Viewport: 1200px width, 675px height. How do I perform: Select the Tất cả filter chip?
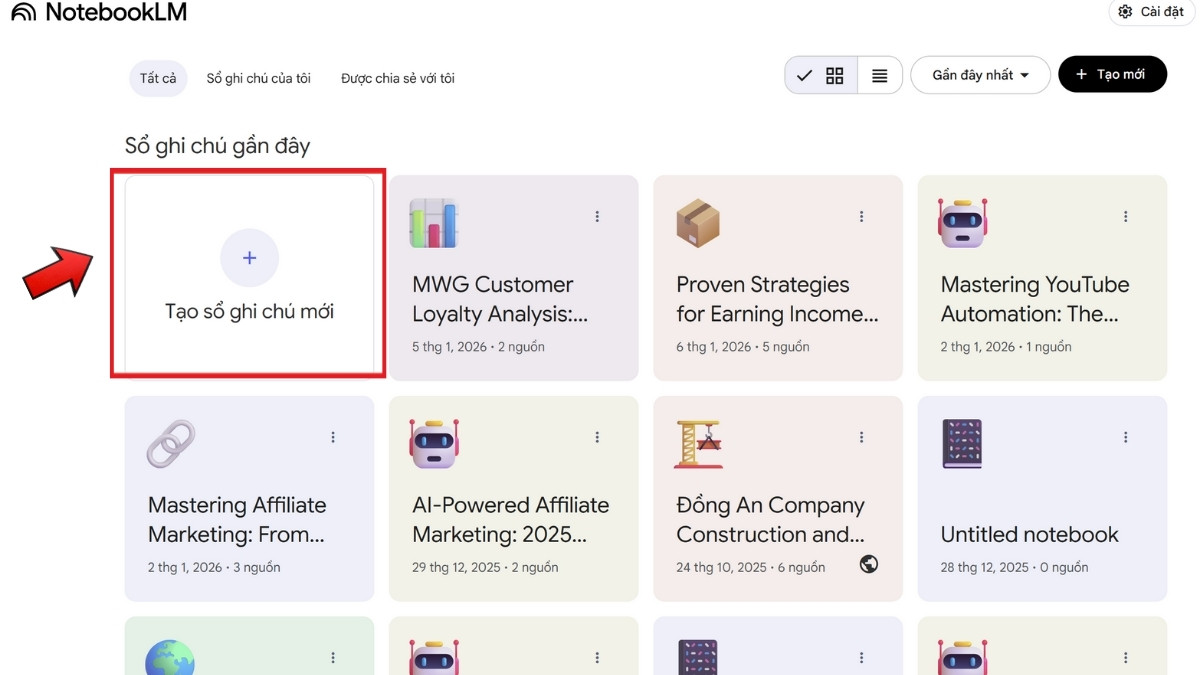coord(158,78)
